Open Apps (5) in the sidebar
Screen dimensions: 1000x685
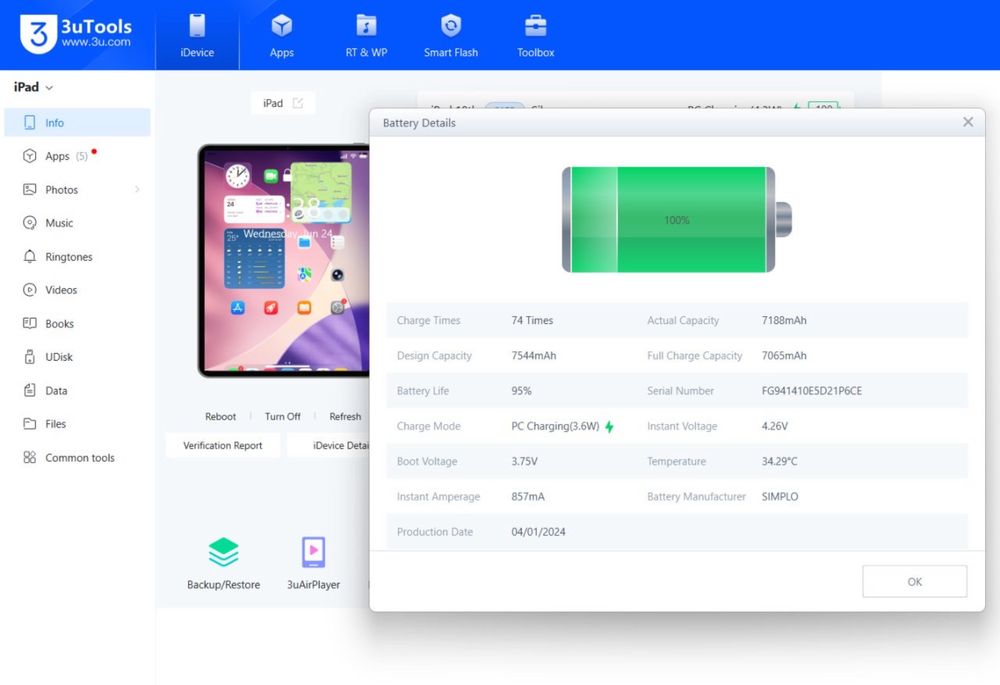point(77,156)
